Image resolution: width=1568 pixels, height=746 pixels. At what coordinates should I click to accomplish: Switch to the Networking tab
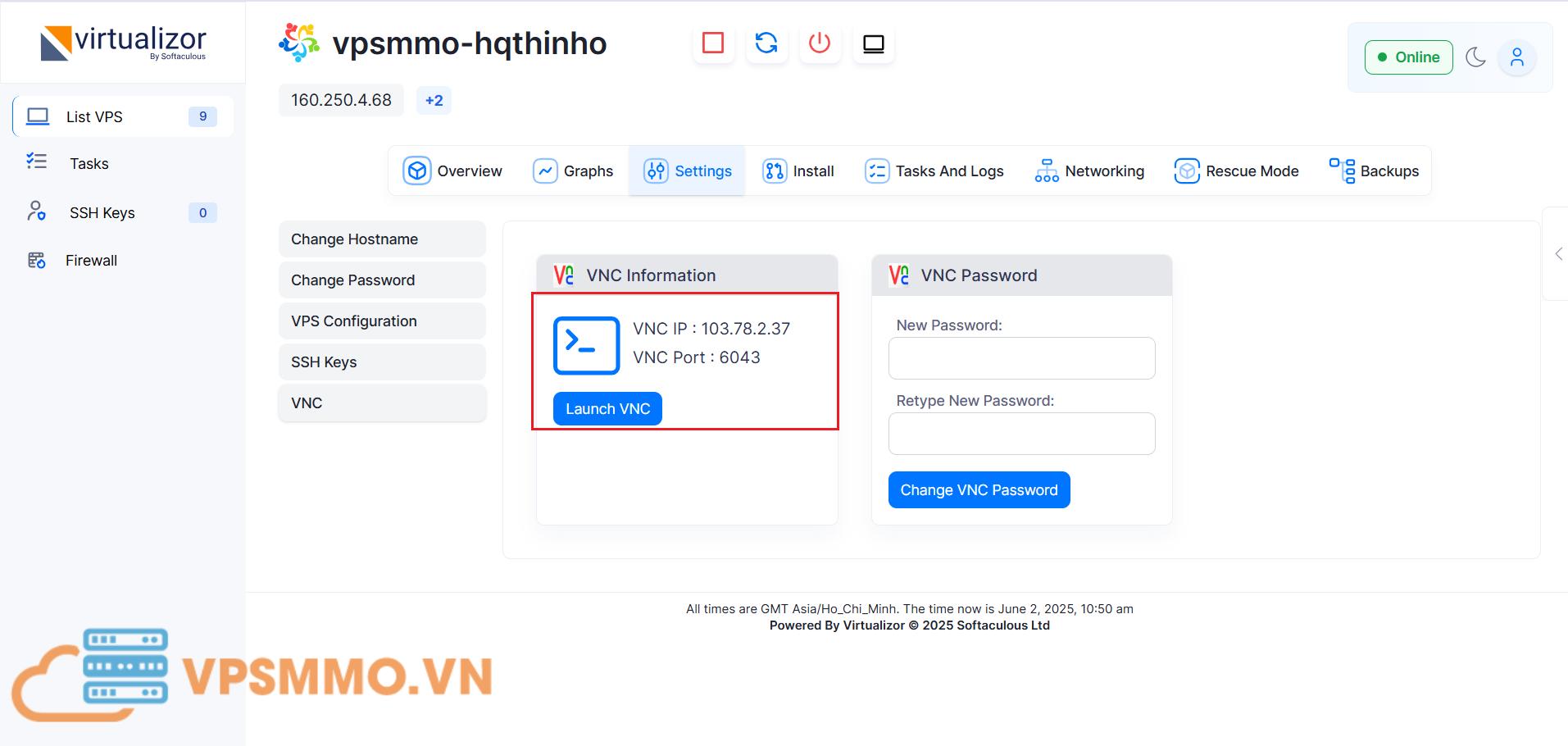pos(1089,171)
